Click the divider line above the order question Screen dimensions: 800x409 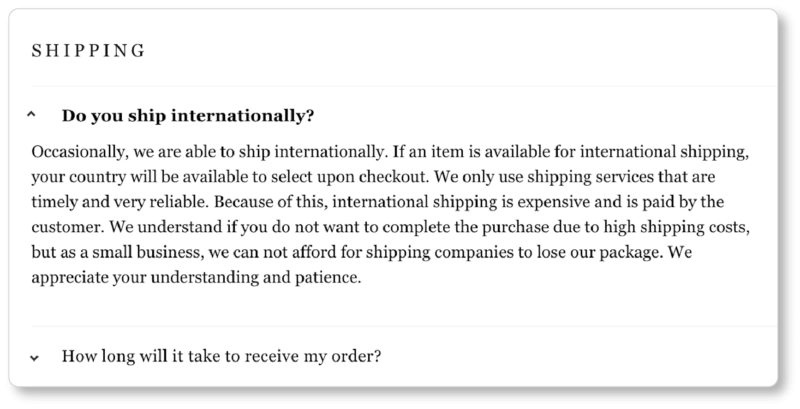[x=404, y=326]
